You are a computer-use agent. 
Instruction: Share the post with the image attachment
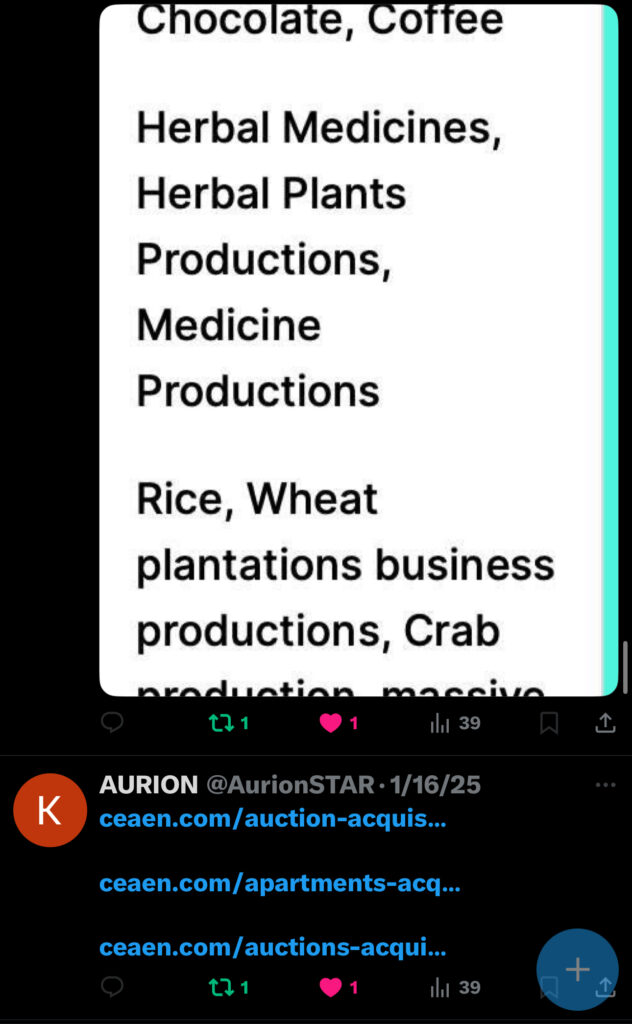(605, 723)
